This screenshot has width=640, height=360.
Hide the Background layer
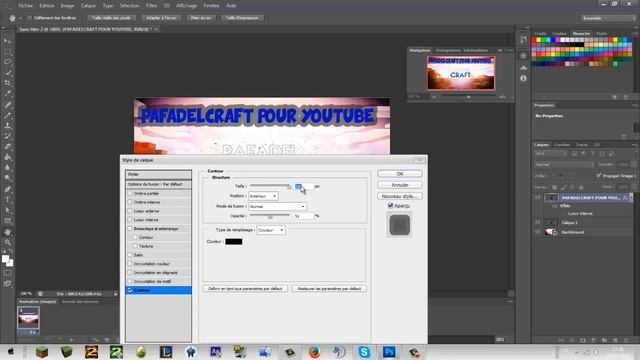pyautogui.click(x=537, y=232)
